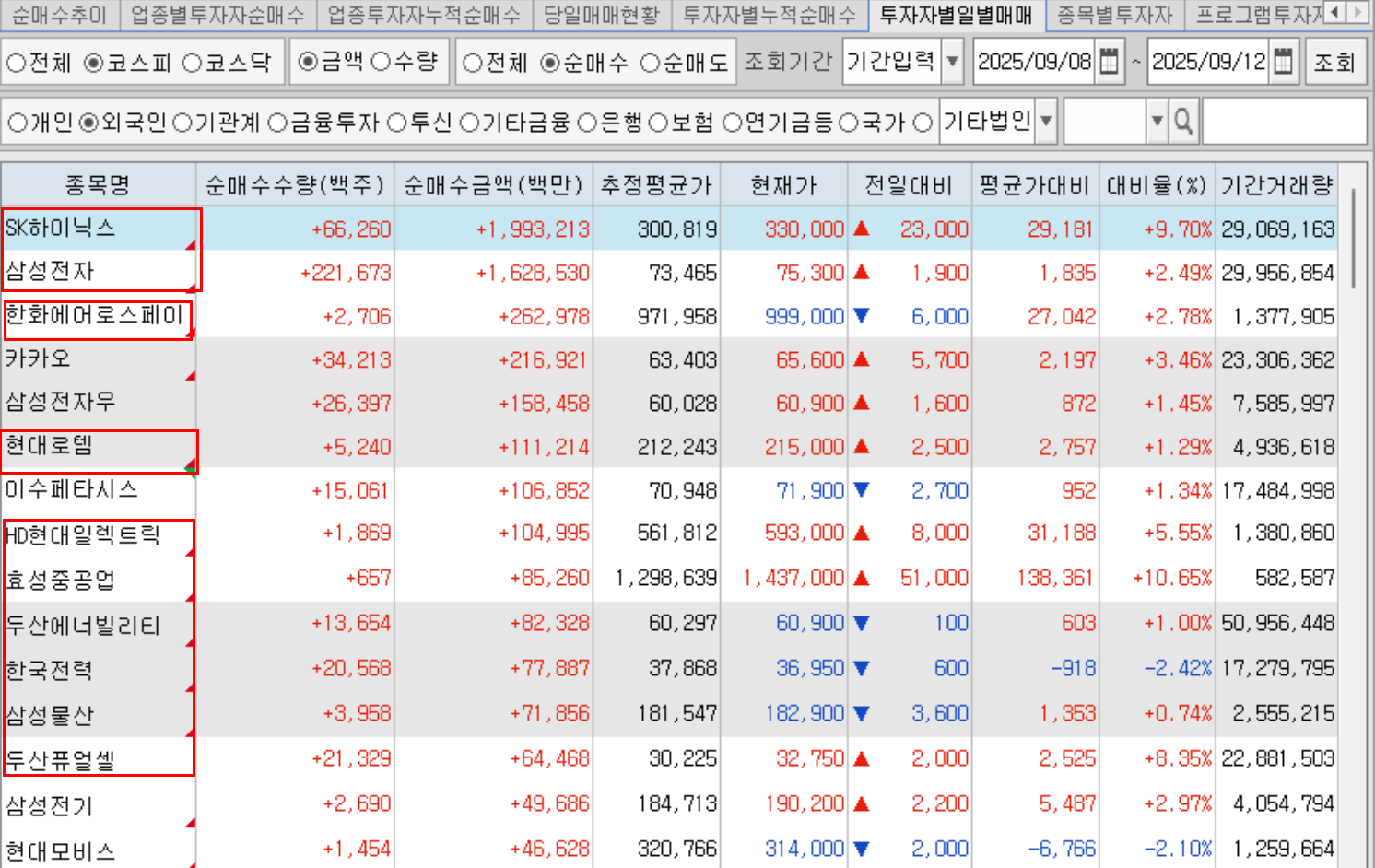Switch to the 당일매매현황 tab
This screenshot has height=868, width=1375.
(601, 15)
